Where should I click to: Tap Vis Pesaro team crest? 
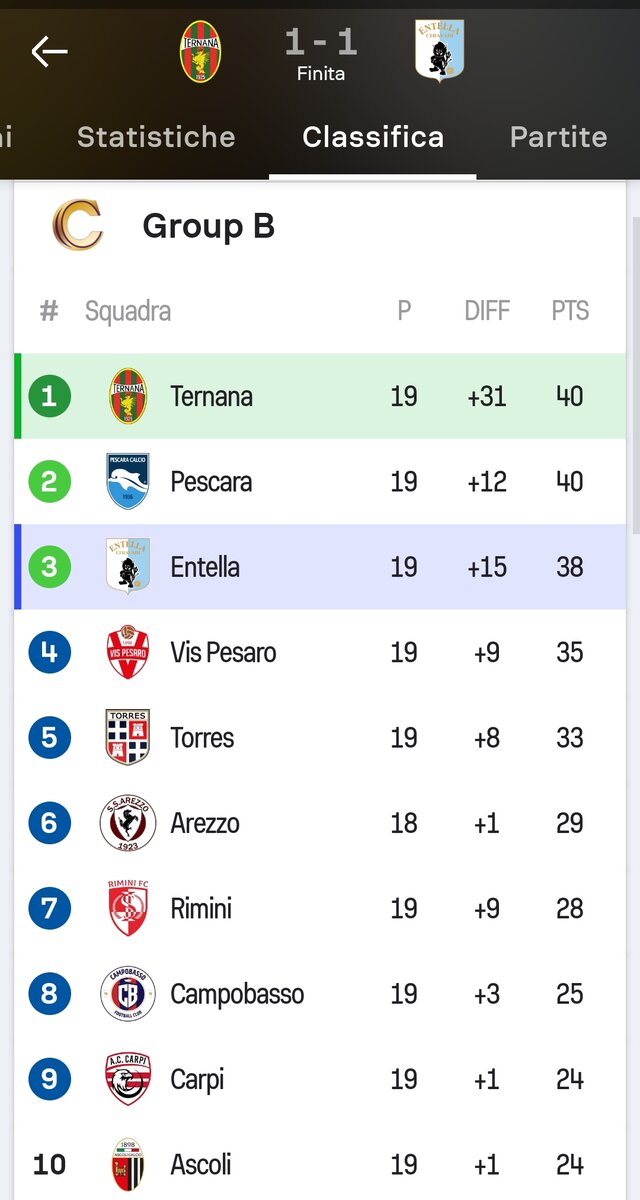(x=128, y=652)
